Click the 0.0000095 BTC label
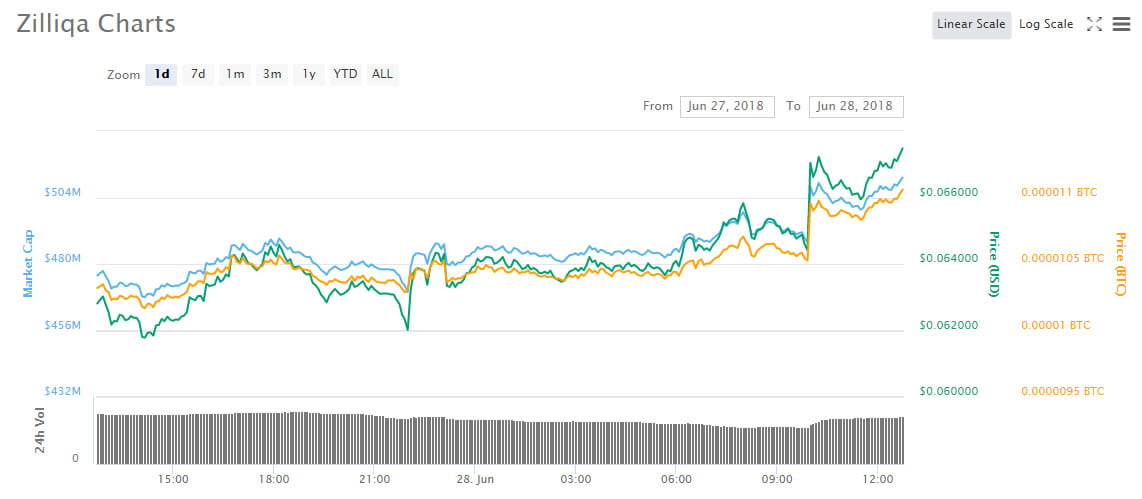Image resolution: width=1142 pixels, height=499 pixels. click(1063, 391)
